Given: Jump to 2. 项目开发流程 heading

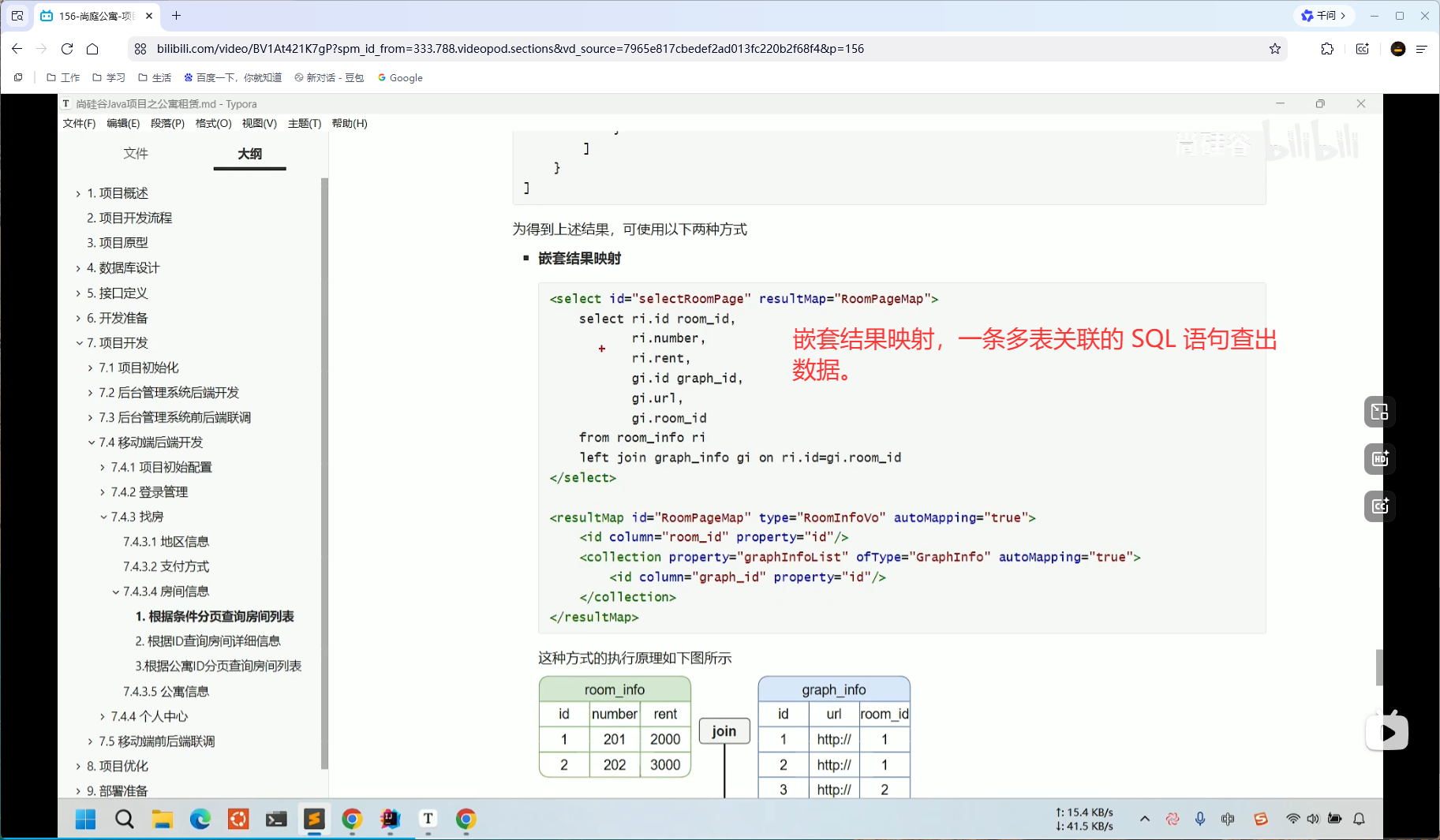Looking at the screenshot, I should [129, 218].
